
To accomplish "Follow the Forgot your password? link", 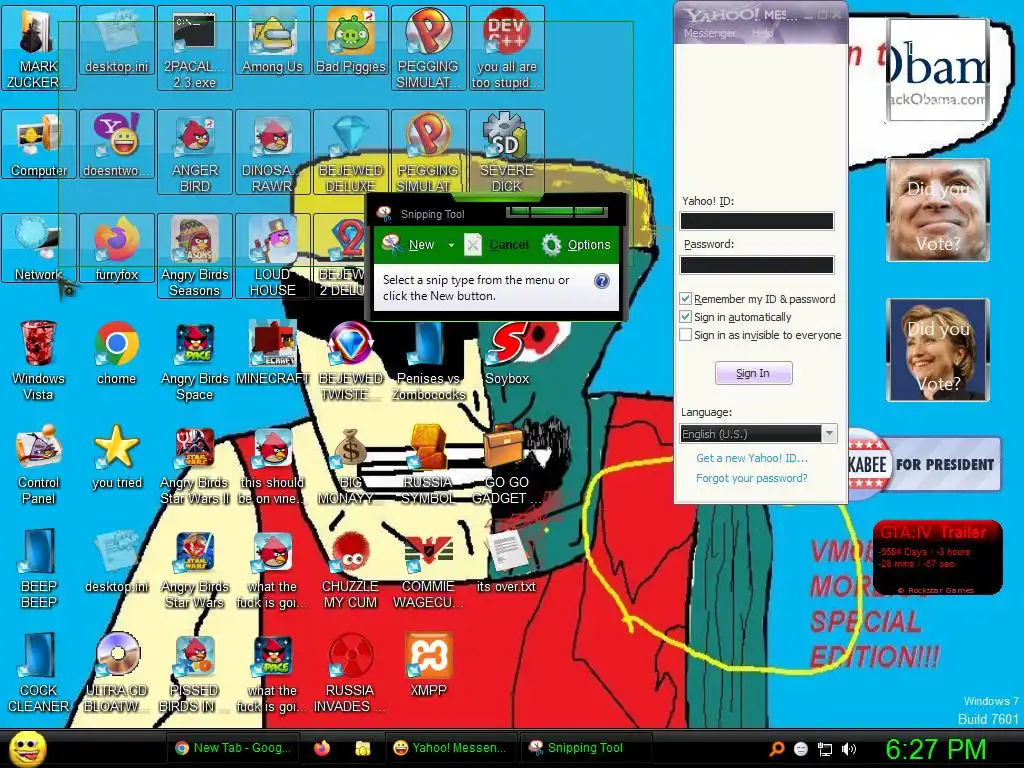I will (752, 478).
